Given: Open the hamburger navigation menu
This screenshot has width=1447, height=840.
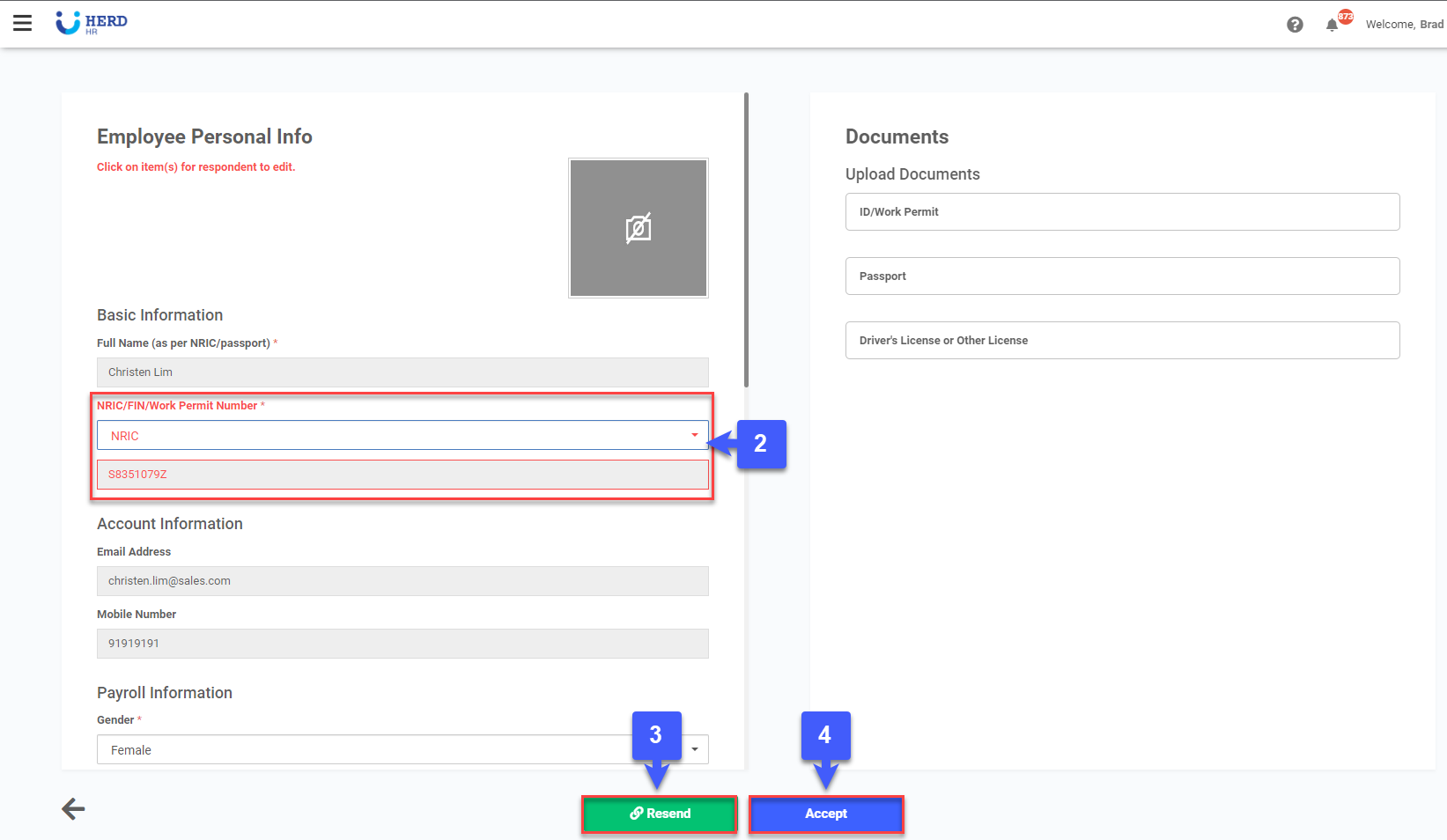Looking at the screenshot, I should point(22,23).
